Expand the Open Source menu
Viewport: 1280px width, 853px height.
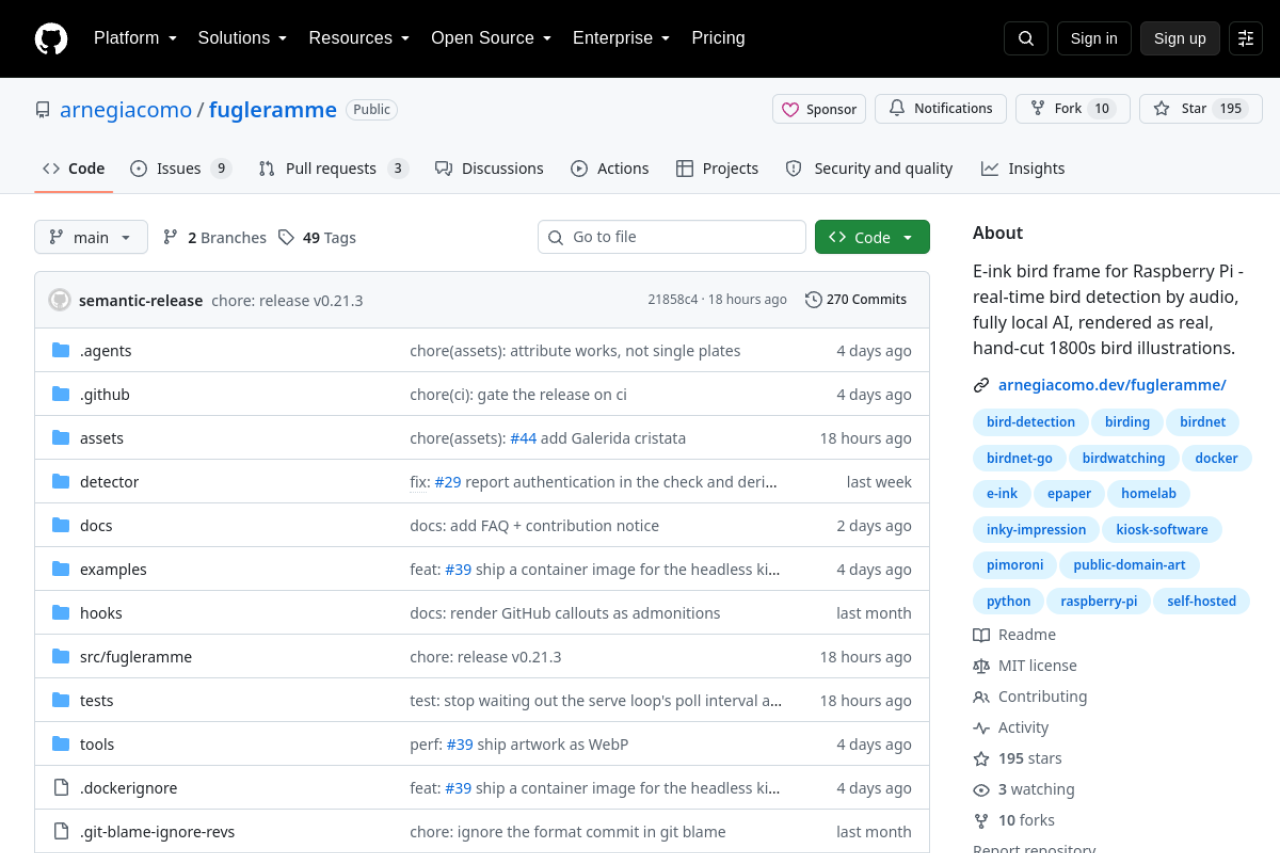[491, 38]
